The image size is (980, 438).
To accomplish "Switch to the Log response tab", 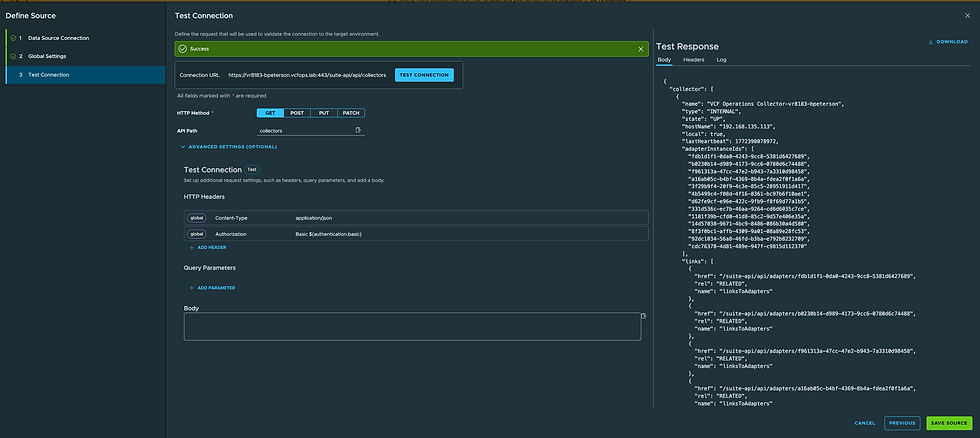I will [721, 60].
